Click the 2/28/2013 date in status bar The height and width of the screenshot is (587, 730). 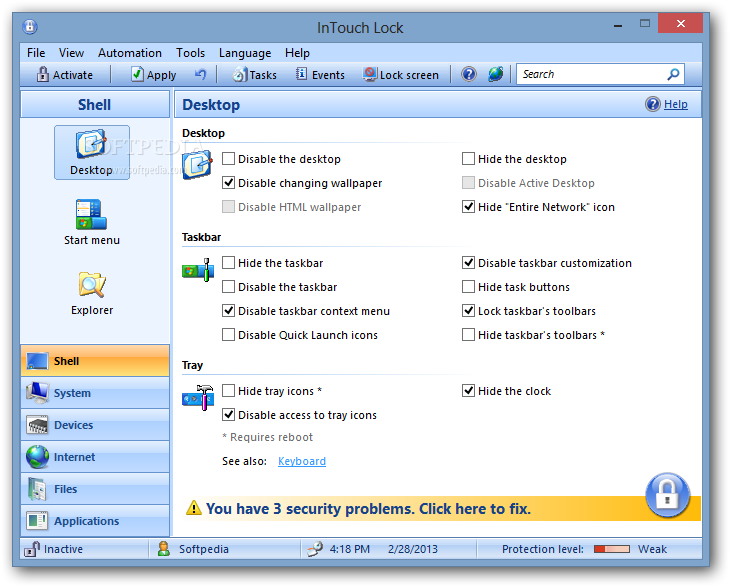413,549
